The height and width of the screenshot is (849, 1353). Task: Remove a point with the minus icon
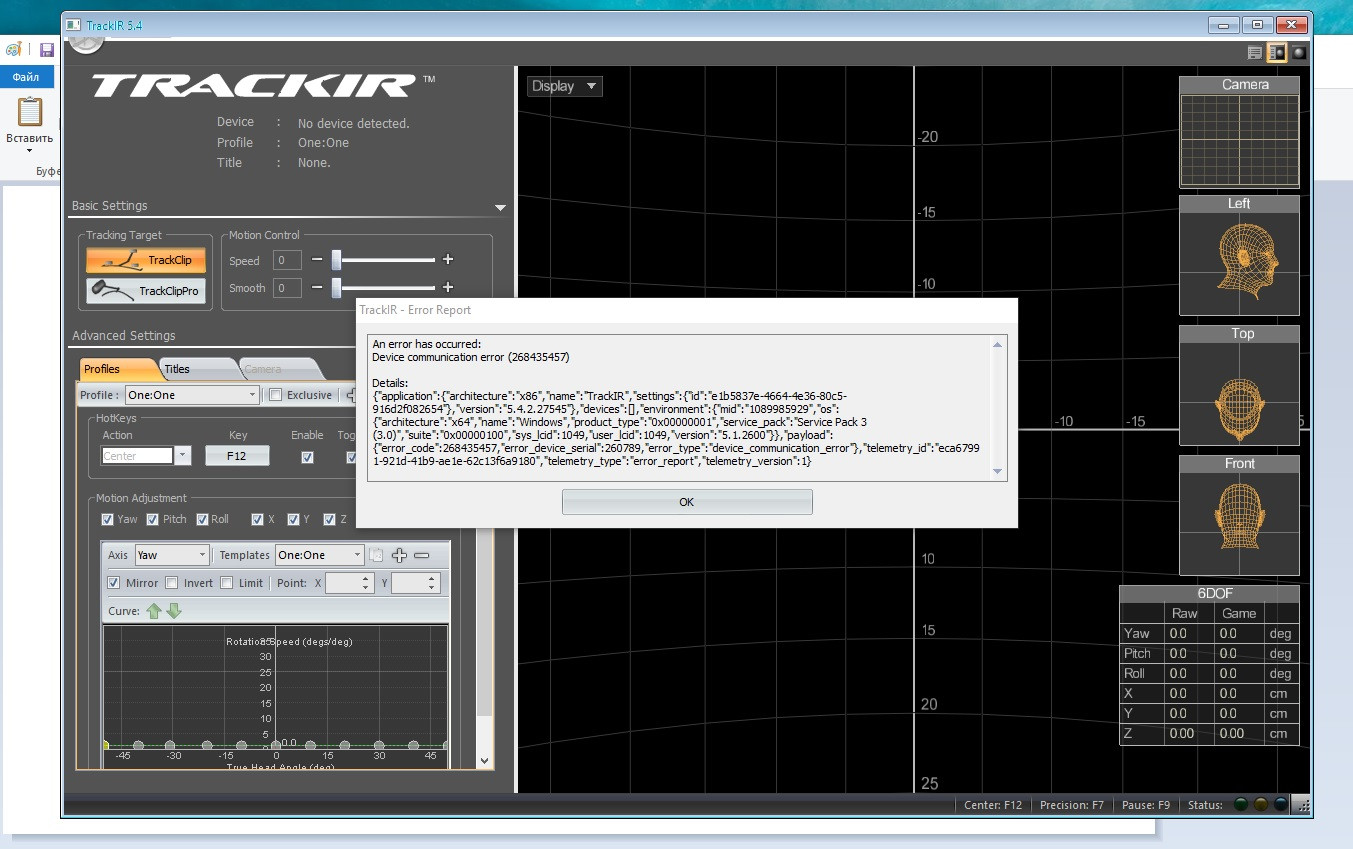pos(421,555)
